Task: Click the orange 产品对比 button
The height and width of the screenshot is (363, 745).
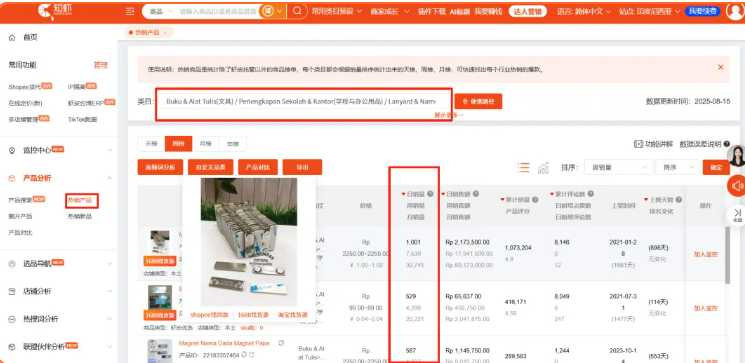Action: tap(258, 167)
